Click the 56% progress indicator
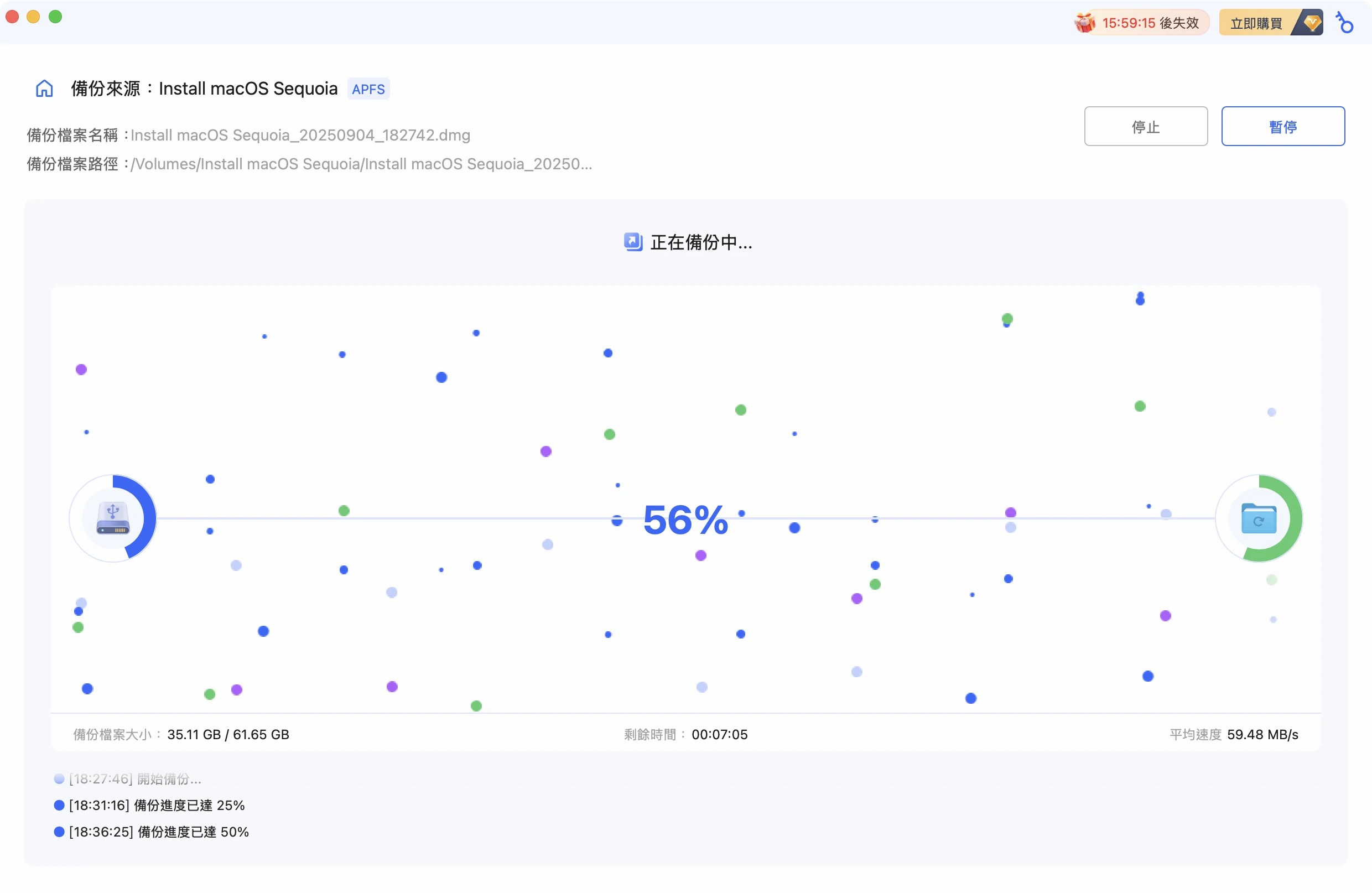The image size is (1372, 893). pyautogui.click(x=686, y=521)
